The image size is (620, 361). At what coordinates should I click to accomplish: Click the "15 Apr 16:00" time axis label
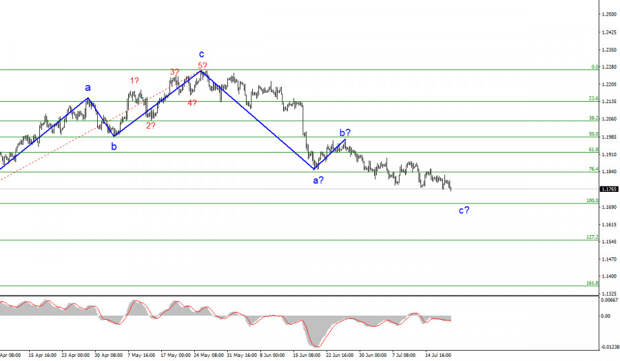point(42,355)
